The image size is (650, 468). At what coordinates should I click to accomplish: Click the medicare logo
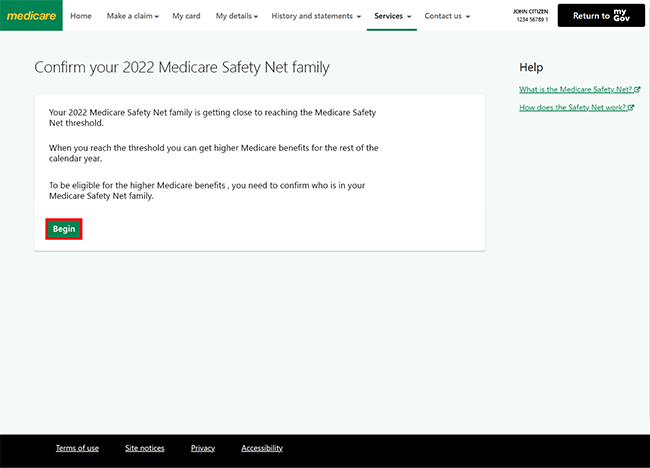coord(31,15)
